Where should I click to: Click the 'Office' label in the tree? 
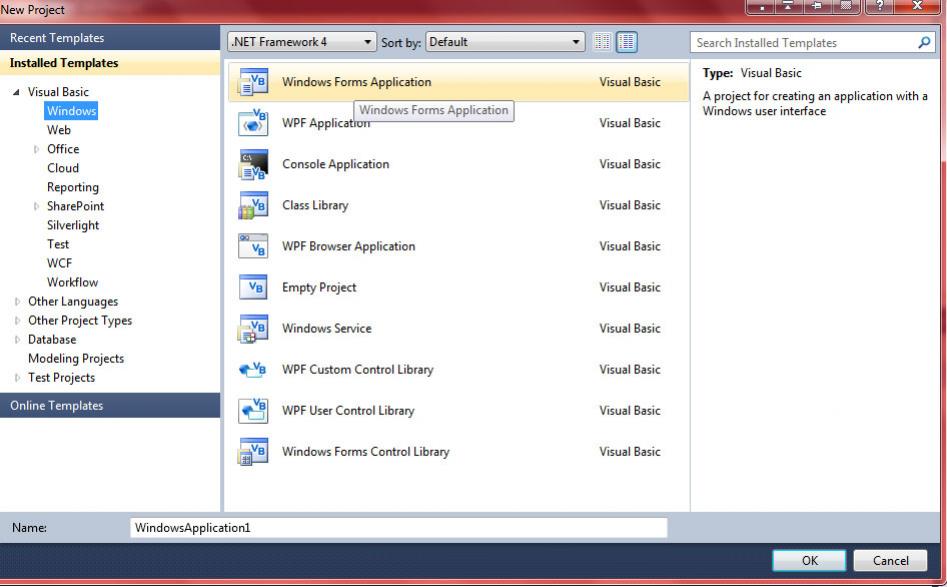[x=63, y=149]
